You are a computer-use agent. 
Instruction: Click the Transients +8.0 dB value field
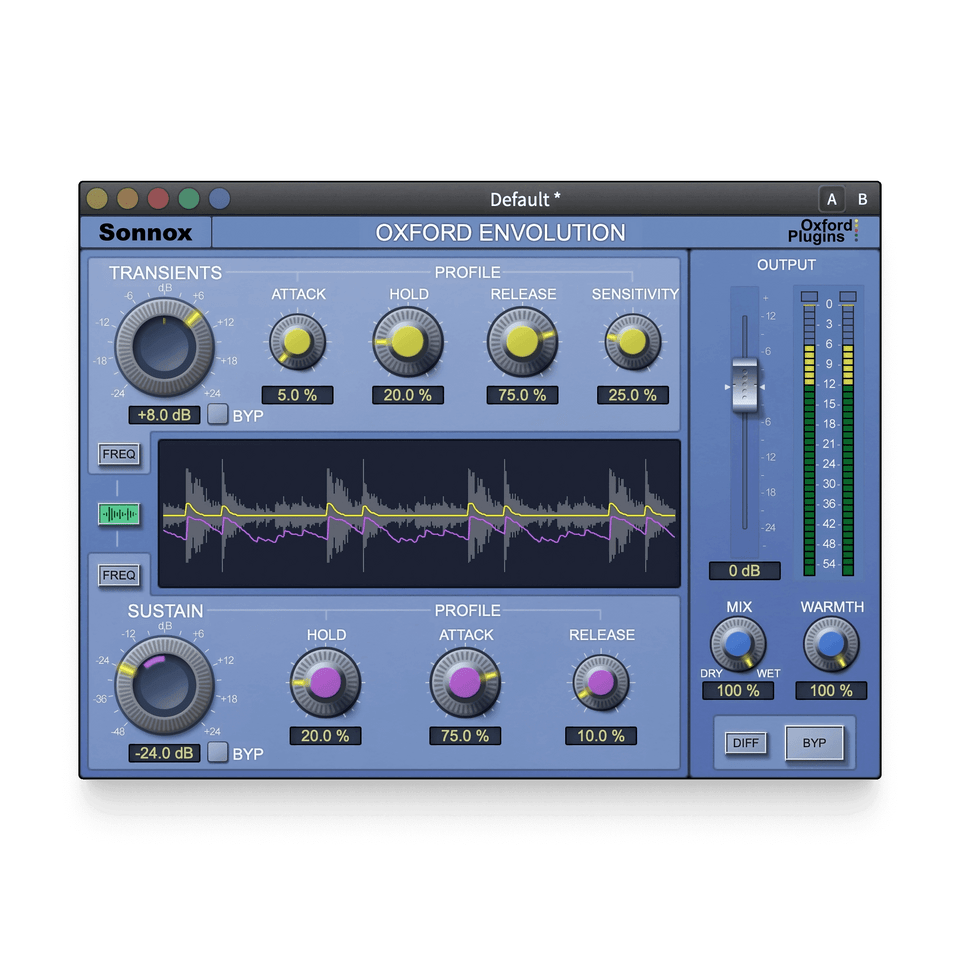click(164, 415)
